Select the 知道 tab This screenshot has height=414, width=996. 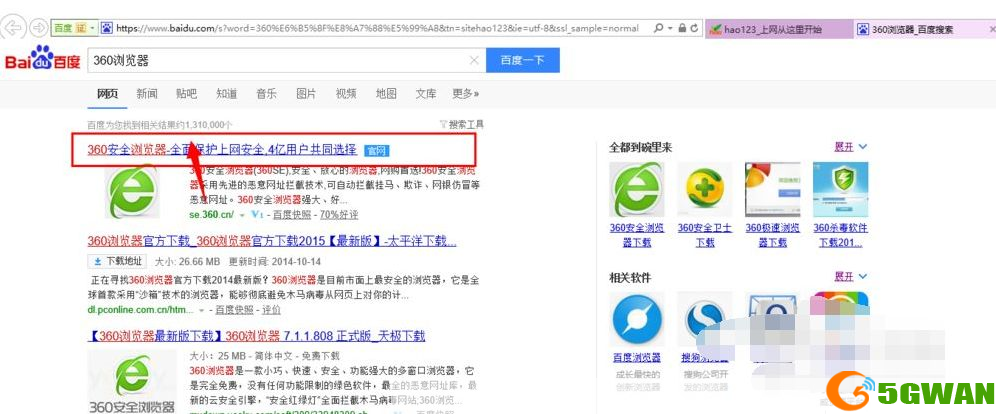227,94
